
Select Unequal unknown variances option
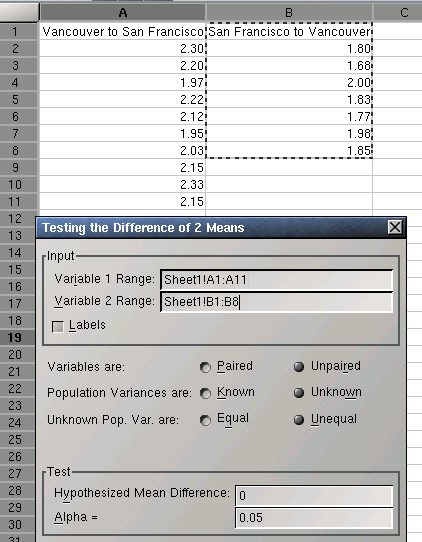(x=299, y=420)
